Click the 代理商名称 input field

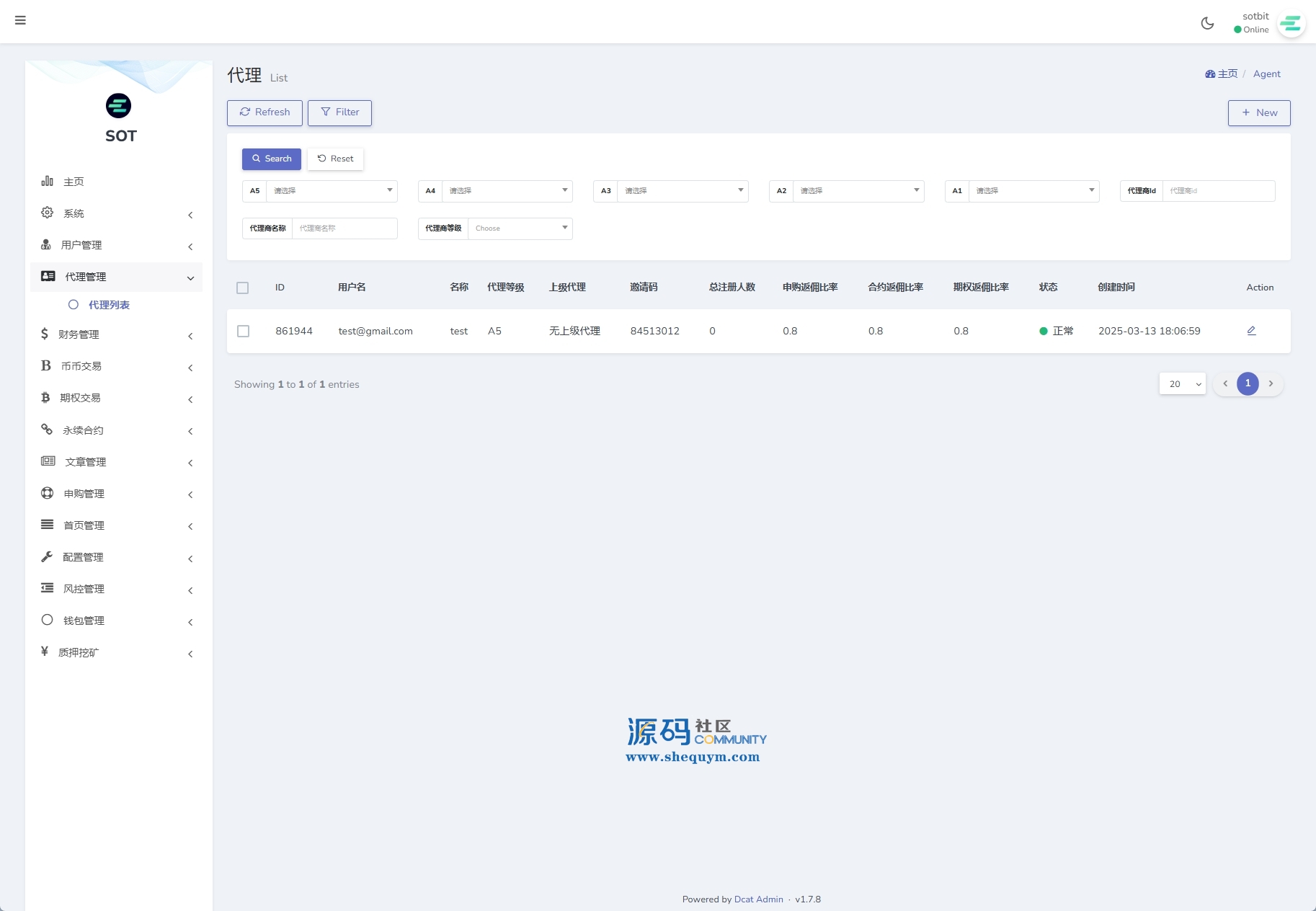[x=344, y=228]
